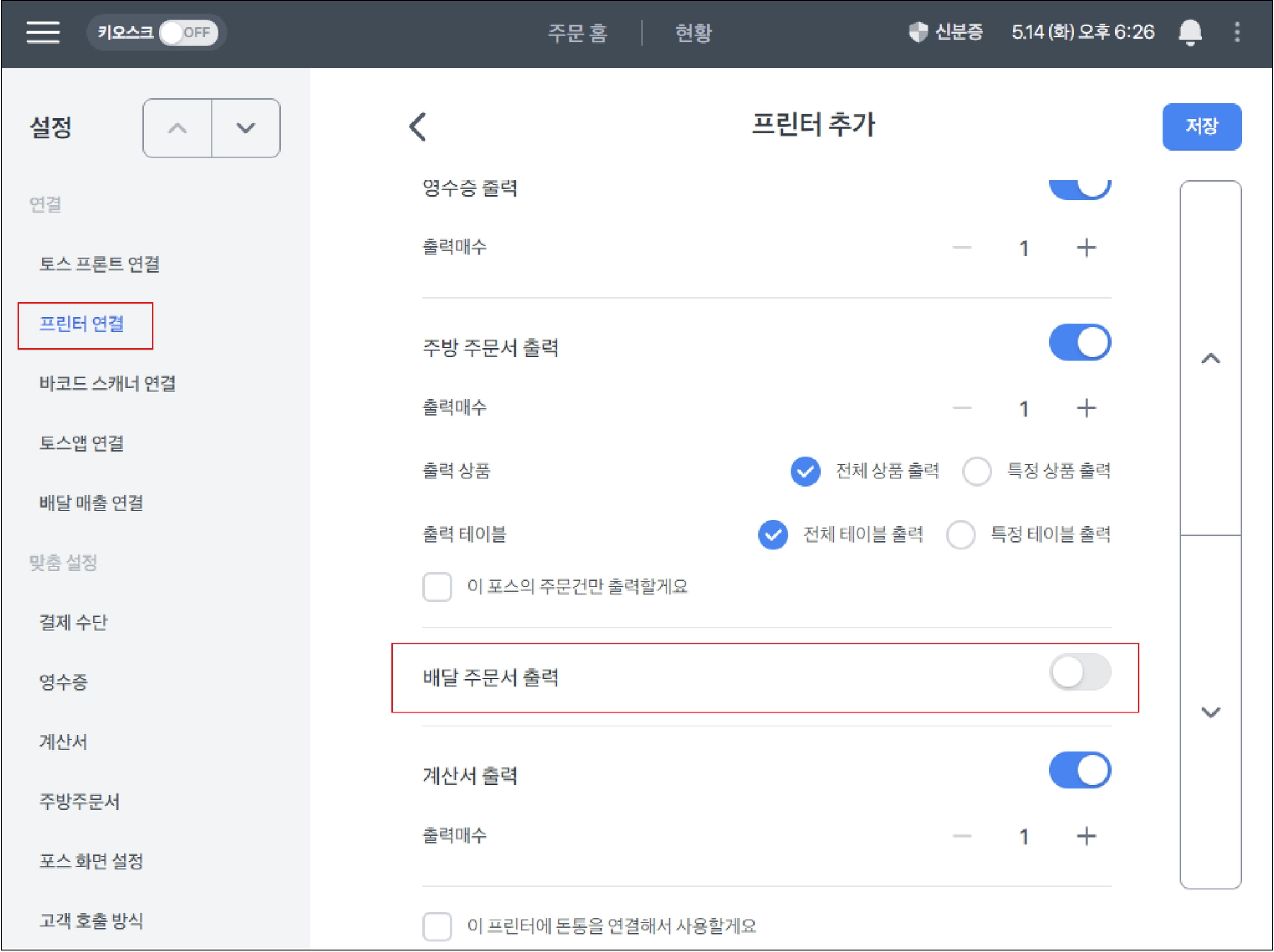Click the notification bell icon
This screenshot has width=1274, height=952.
pos(1189,32)
